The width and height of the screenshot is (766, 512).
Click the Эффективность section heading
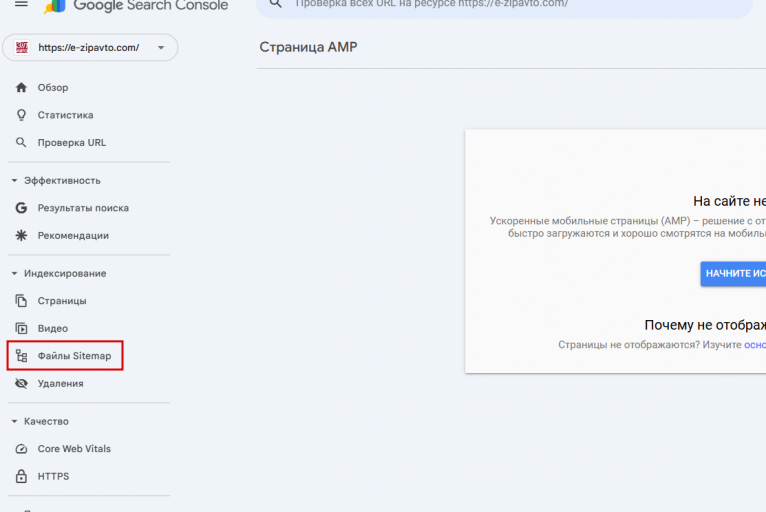62,180
